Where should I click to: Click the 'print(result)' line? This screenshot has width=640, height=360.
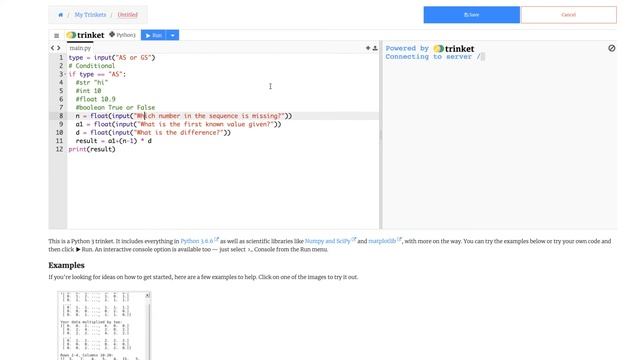coord(92,149)
